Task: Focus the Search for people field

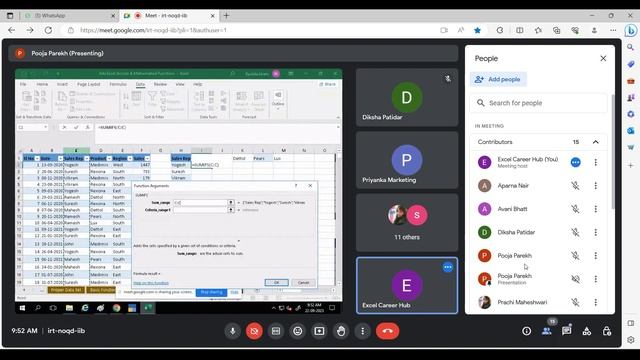Action: (x=538, y=103)
